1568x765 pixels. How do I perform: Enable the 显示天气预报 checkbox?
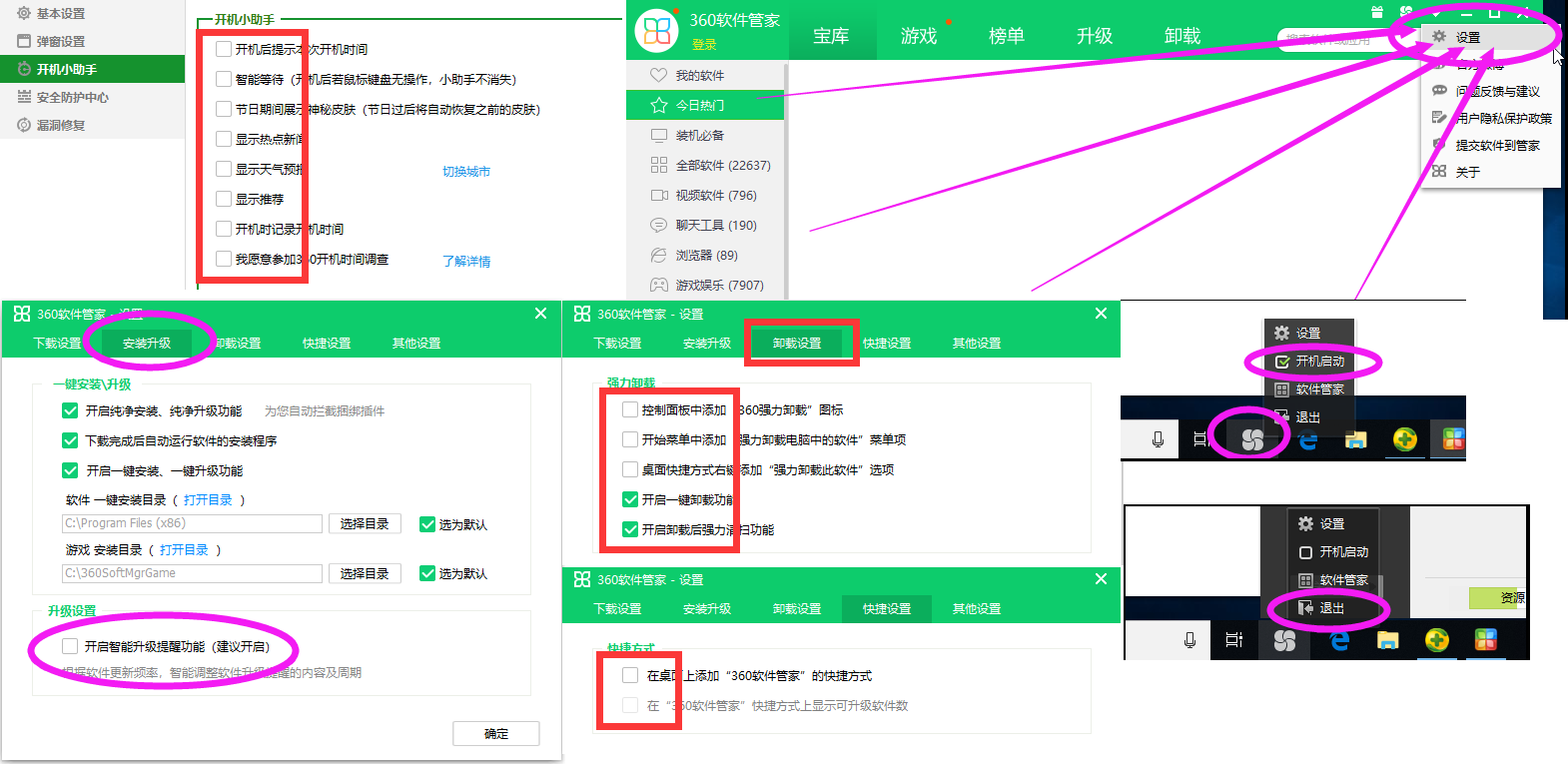[224, 169]
